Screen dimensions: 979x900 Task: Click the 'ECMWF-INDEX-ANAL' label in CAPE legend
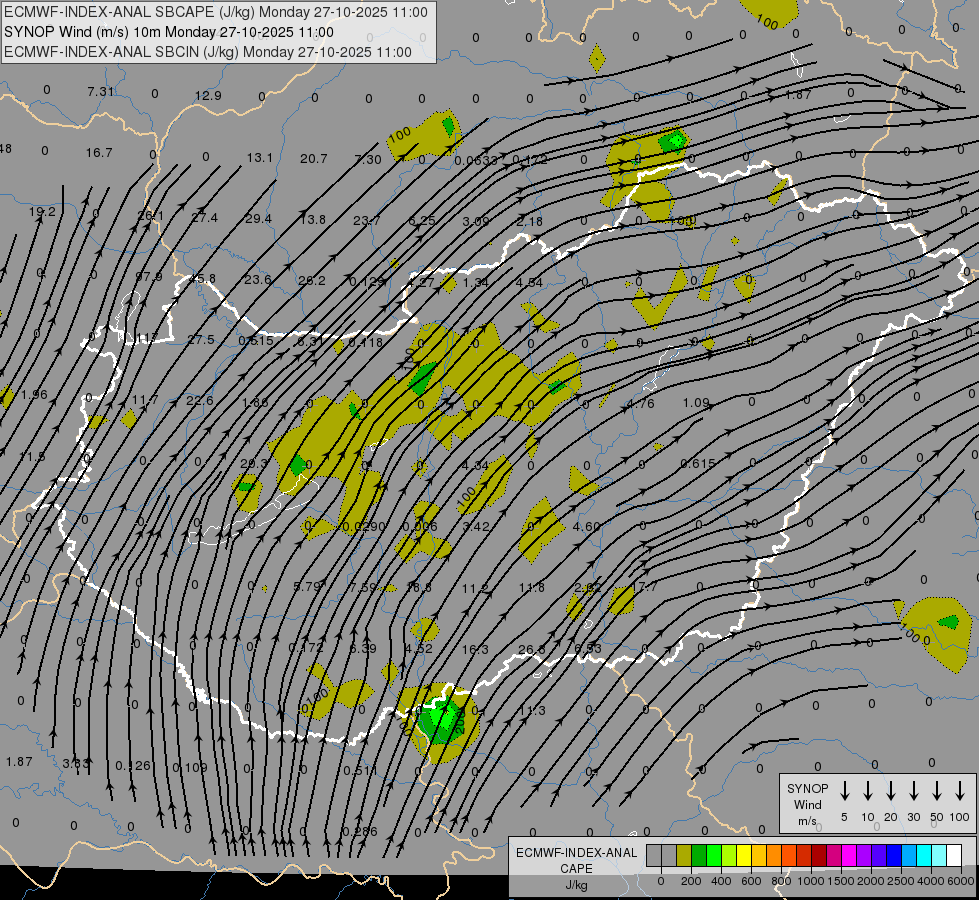click(x=576, y=853)
